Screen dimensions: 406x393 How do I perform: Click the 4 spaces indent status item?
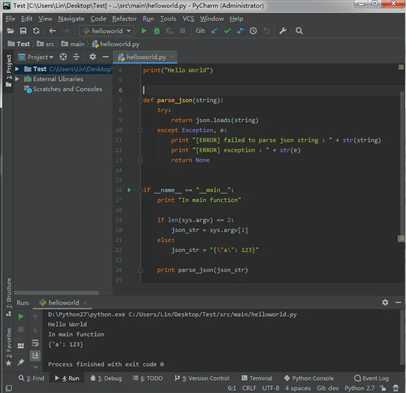click(x=298, y=388)
